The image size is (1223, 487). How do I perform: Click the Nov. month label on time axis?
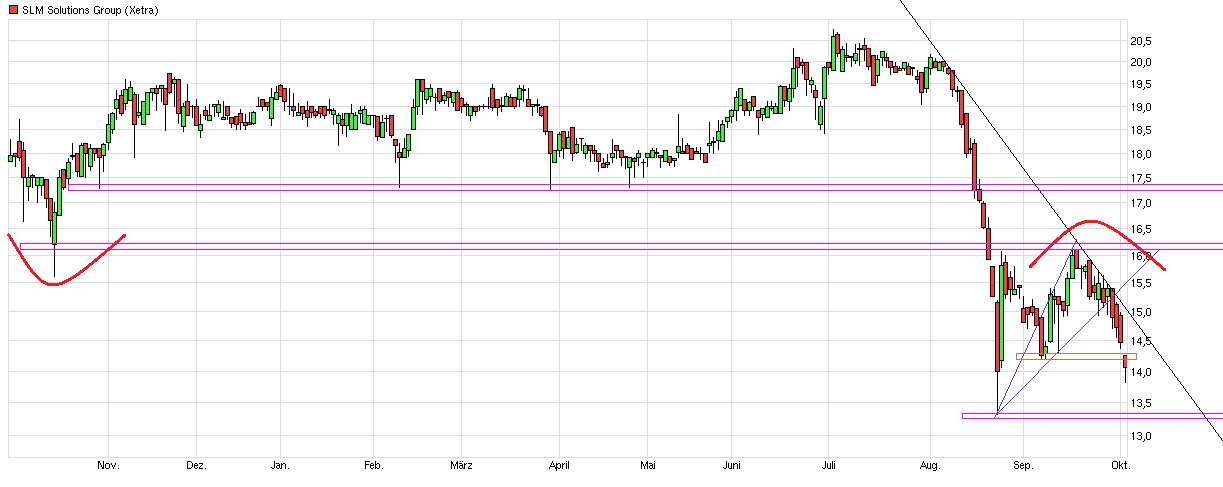pos(109,466)
